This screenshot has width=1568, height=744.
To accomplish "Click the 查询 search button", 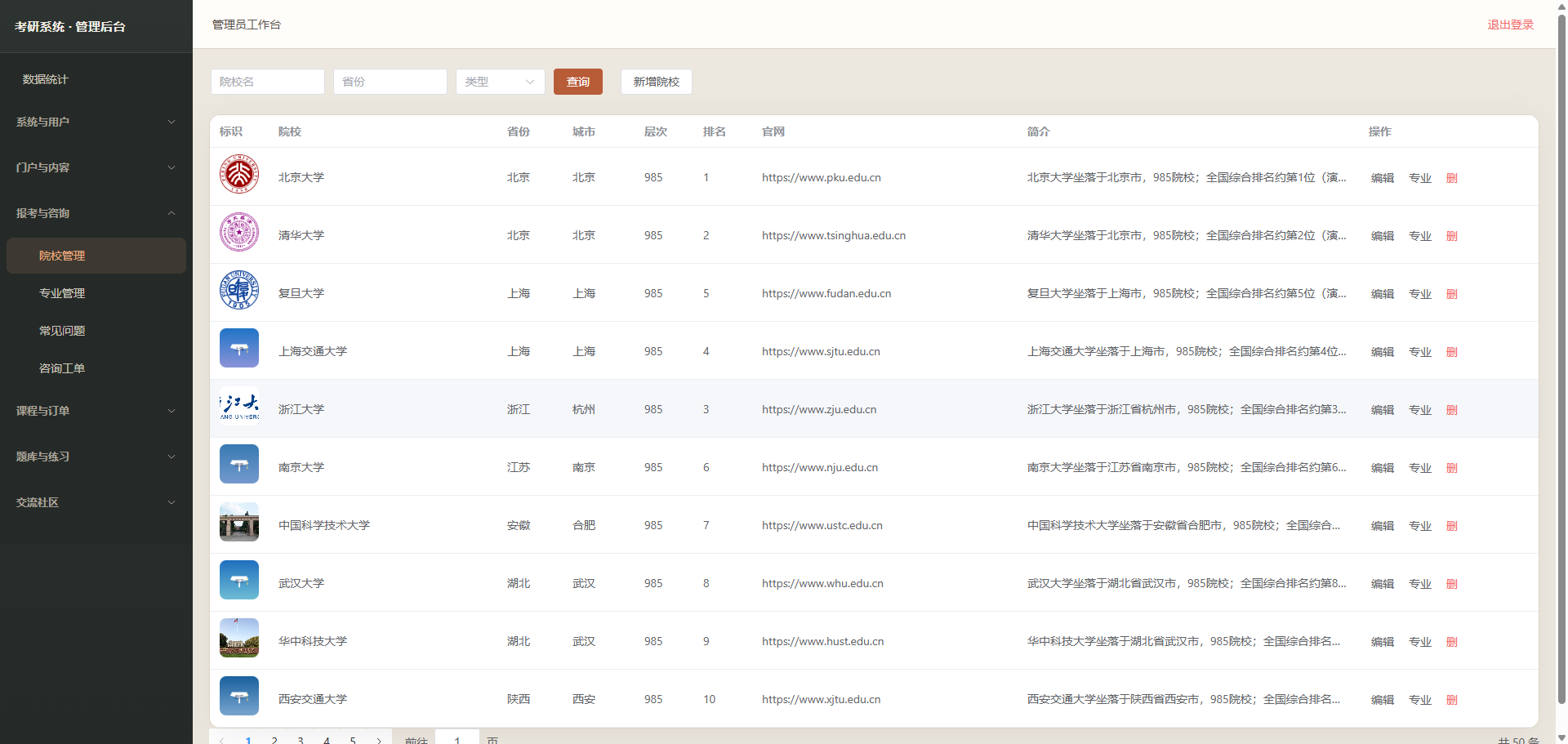I will [578, 82].
